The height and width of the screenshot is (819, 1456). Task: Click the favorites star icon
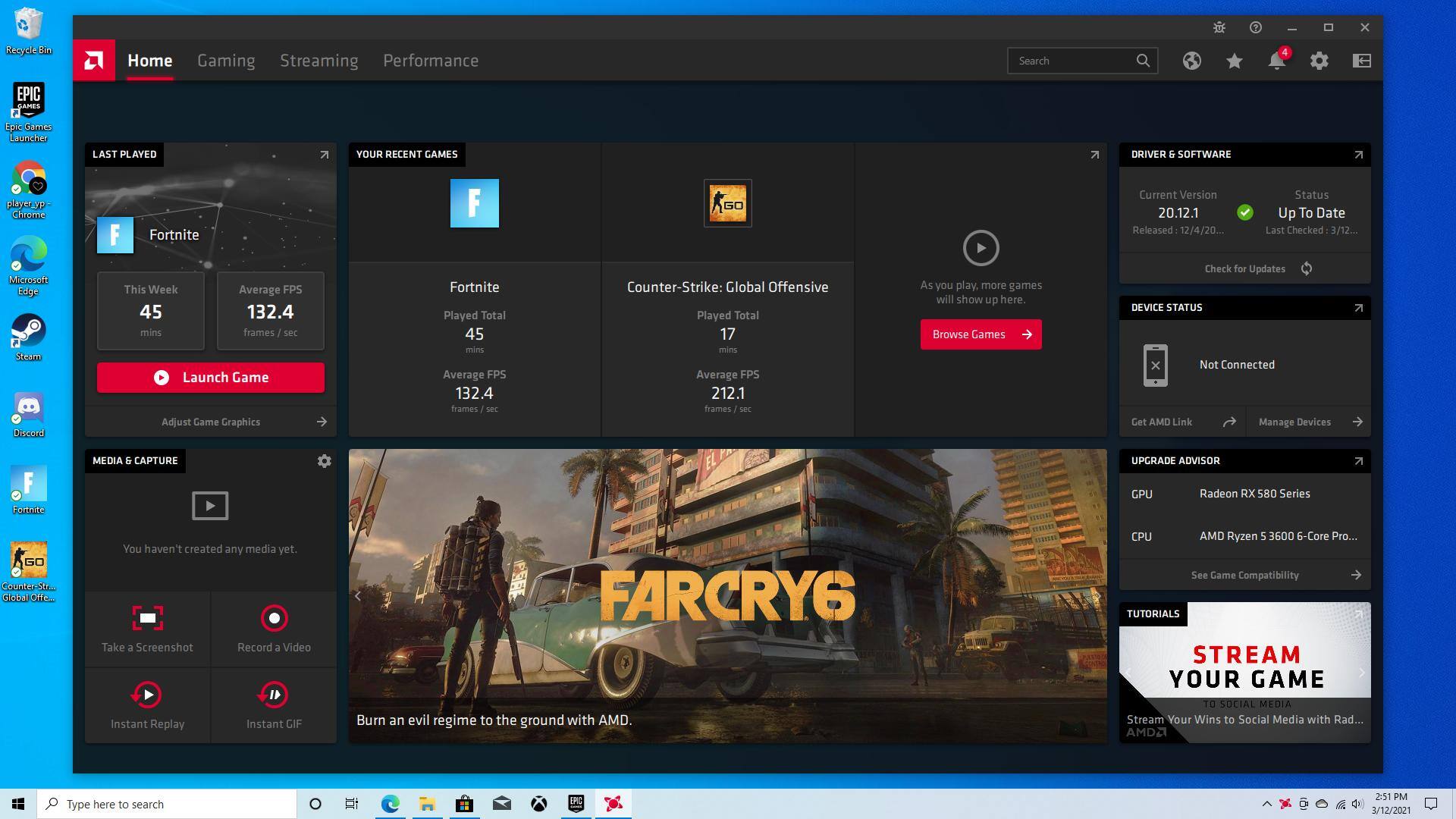tap(1235, 61)
